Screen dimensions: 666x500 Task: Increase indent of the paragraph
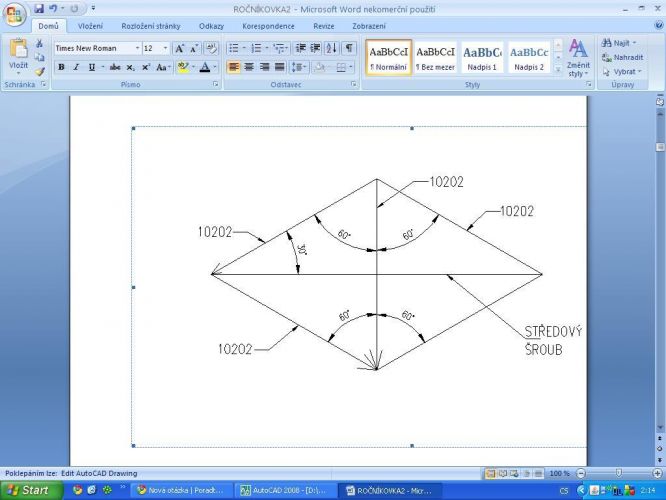coord(315,48)
